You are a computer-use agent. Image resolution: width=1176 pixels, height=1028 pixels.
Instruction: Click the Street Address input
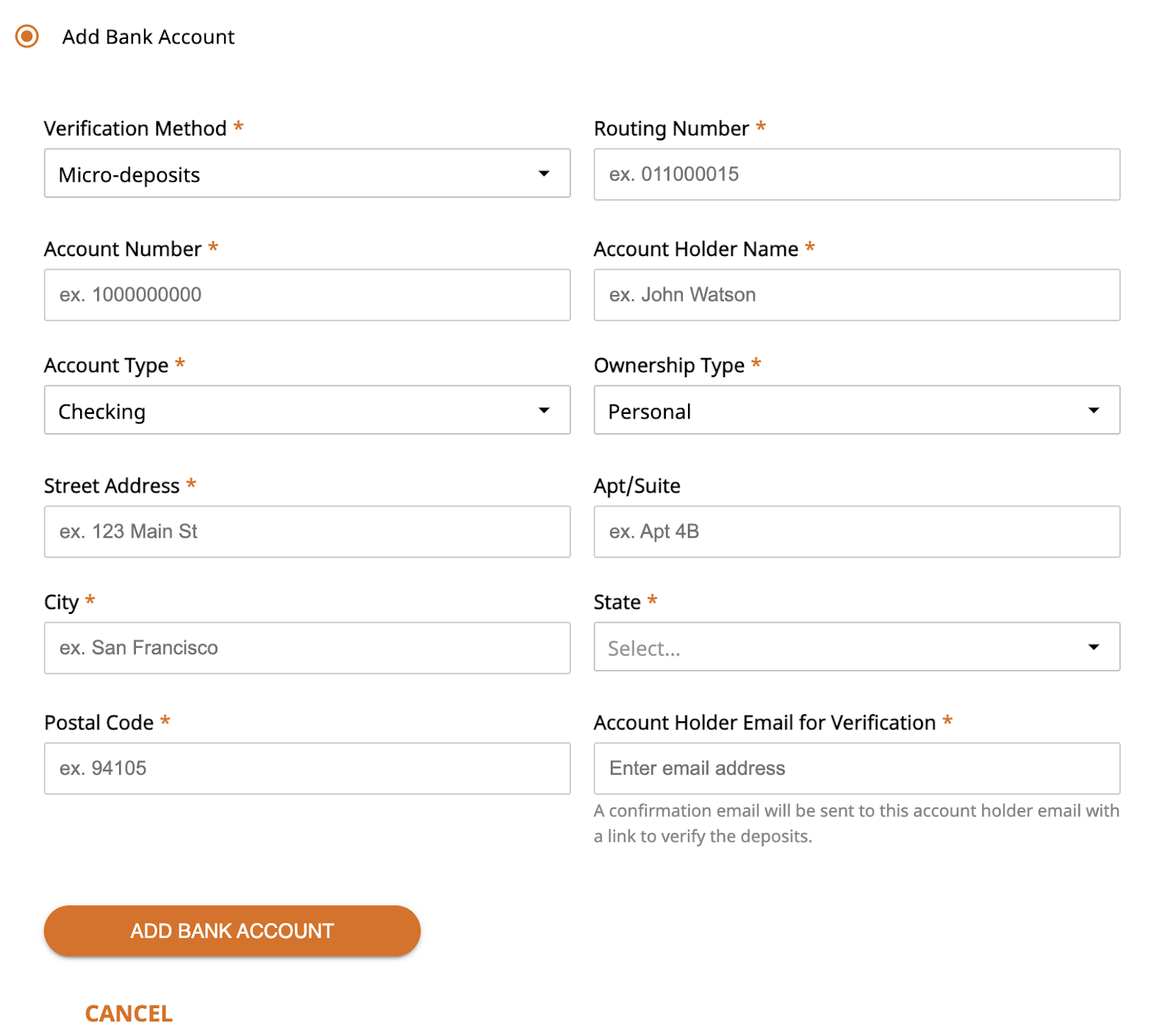307,532
